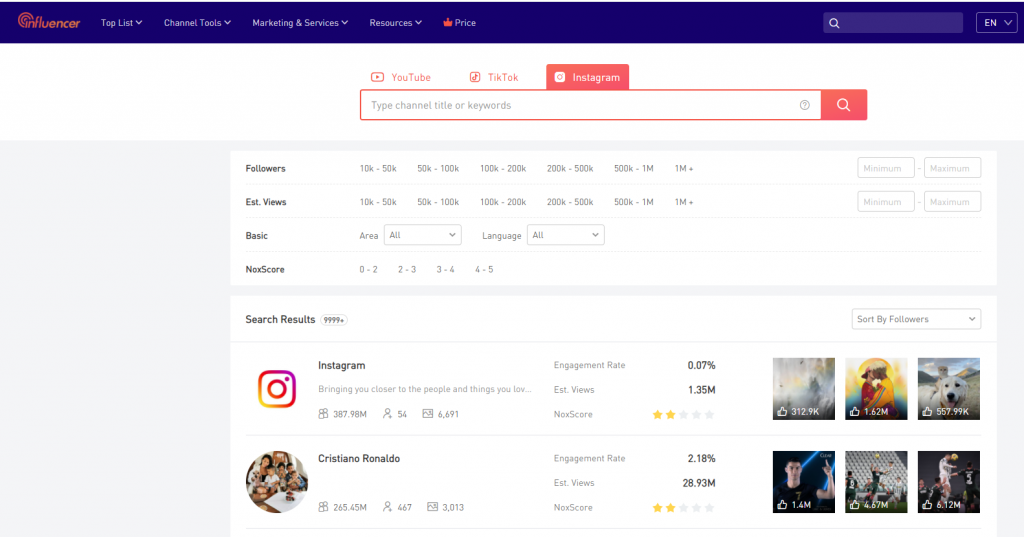The height and width of the screenshot is (537, 1024).
Task: Open the Cristiano Ronaldo channel name link
Action: tap(359, 459)
